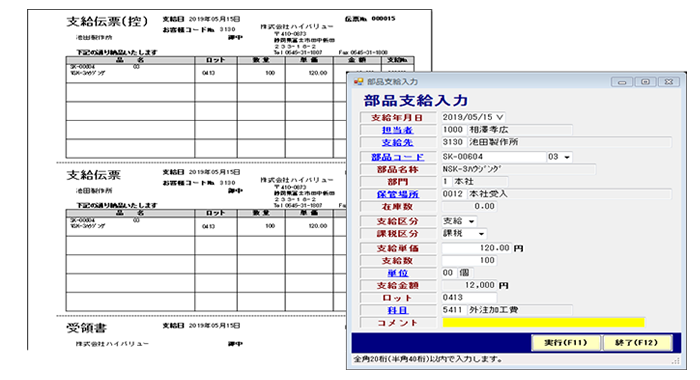Click the 単位 lookup link

pyautogui.click(x=397, y=273)
